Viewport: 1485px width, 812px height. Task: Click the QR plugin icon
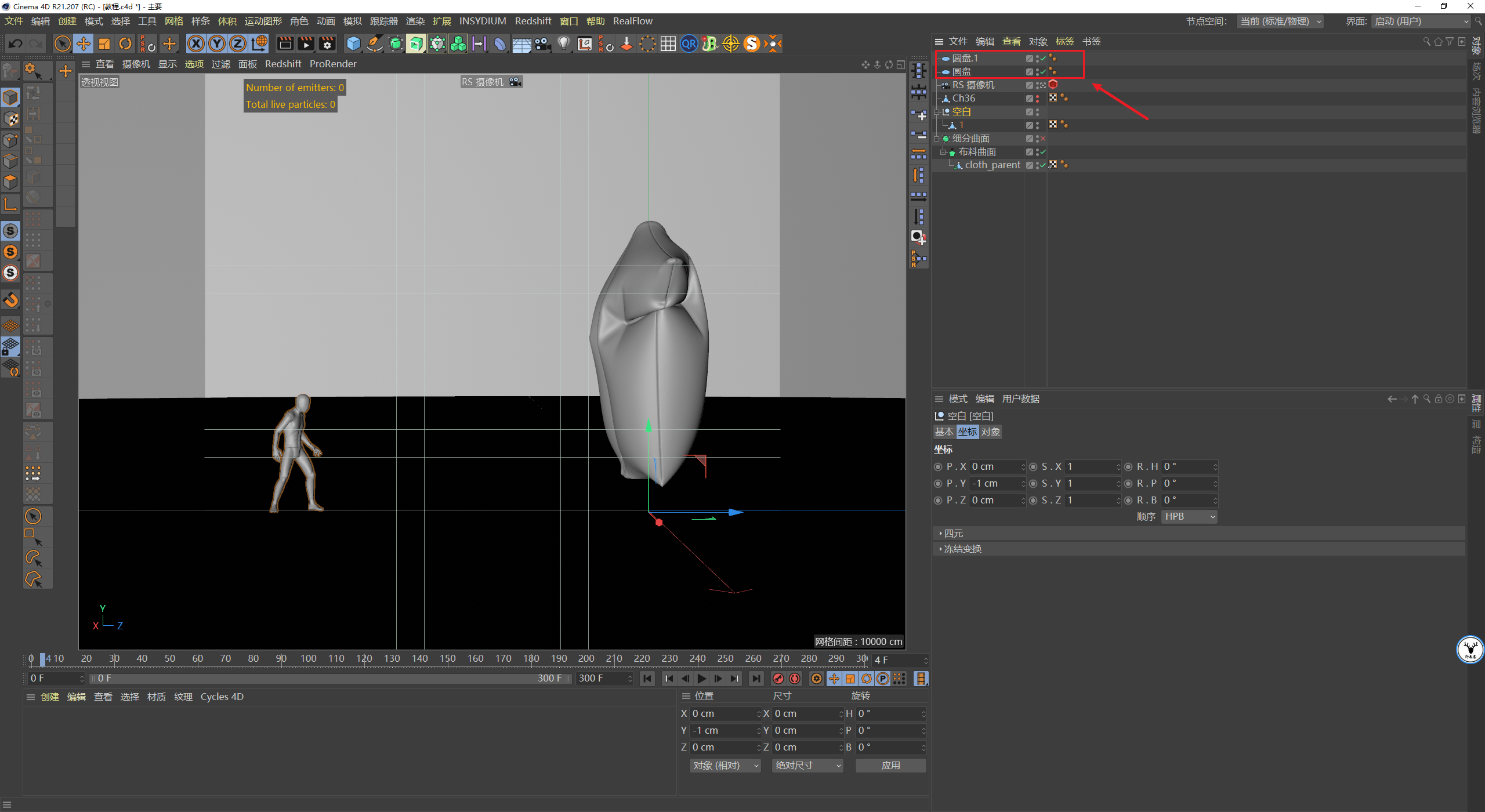689,44
